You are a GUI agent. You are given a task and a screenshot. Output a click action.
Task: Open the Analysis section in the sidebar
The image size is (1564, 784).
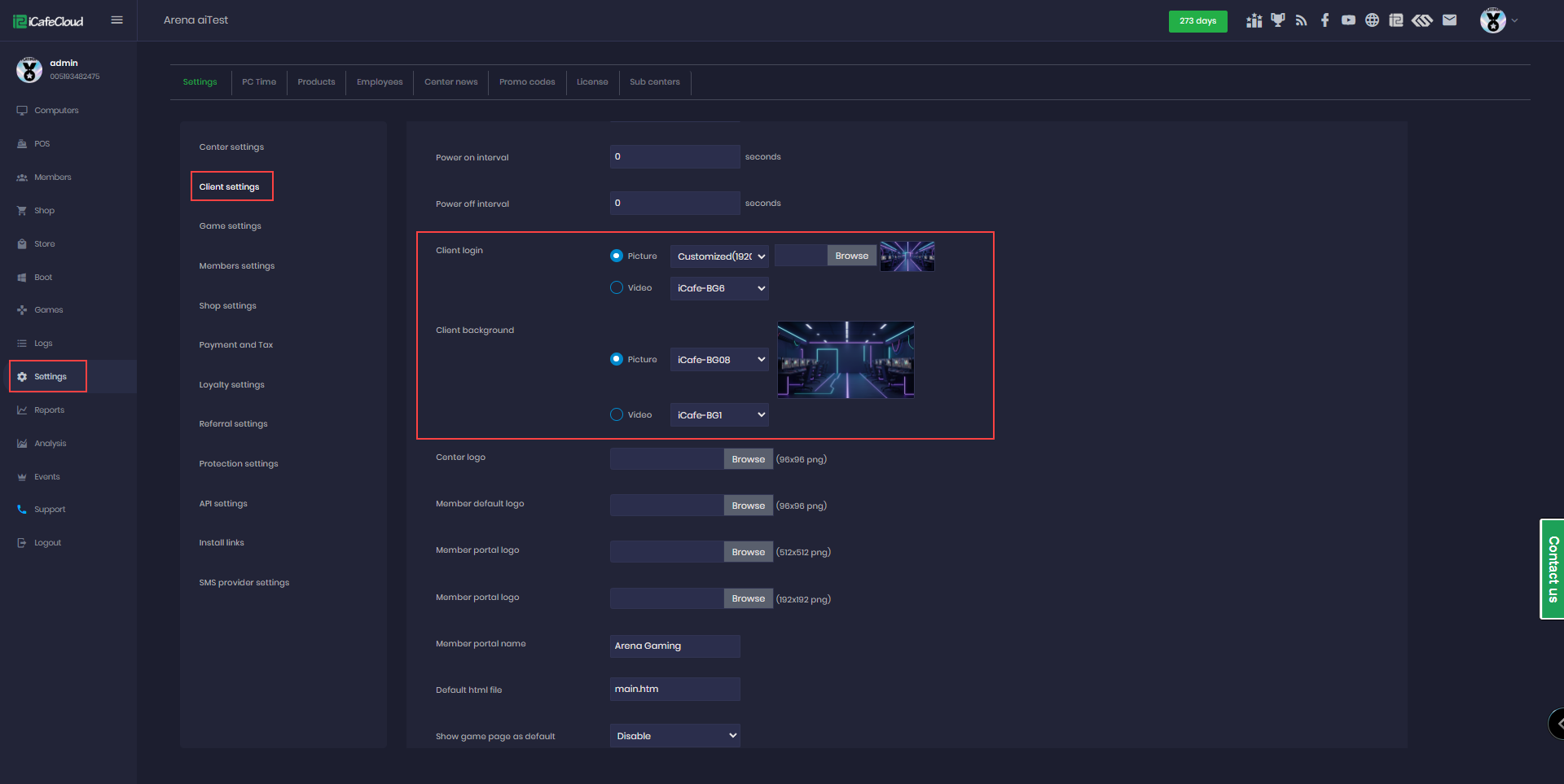coord(50,443)
